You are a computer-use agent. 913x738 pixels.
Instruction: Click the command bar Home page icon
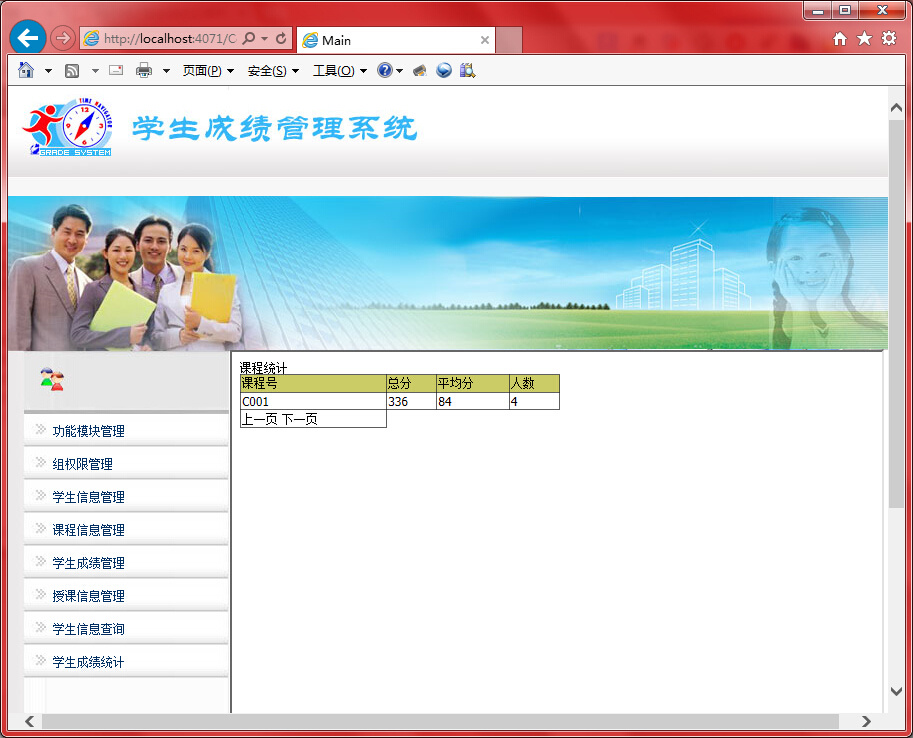[26, 70]
